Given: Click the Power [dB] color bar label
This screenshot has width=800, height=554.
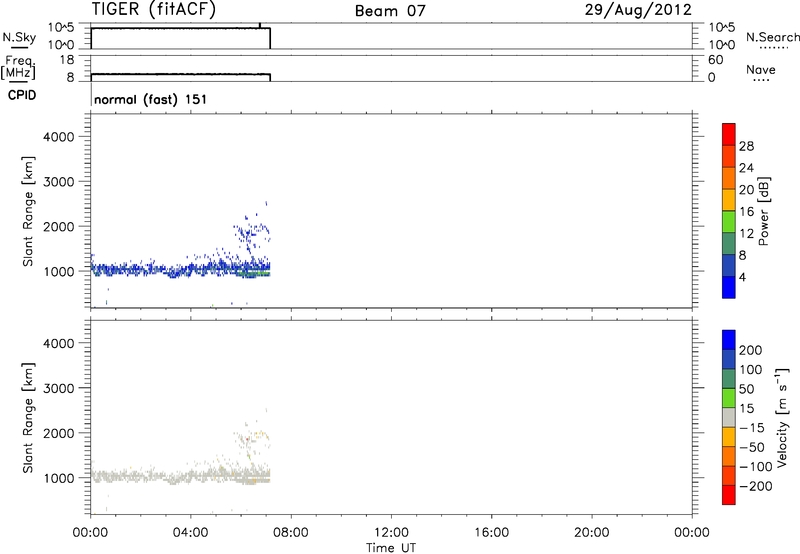Looking at the screenshot, I should pyautogui.click(x=763, y=211).
